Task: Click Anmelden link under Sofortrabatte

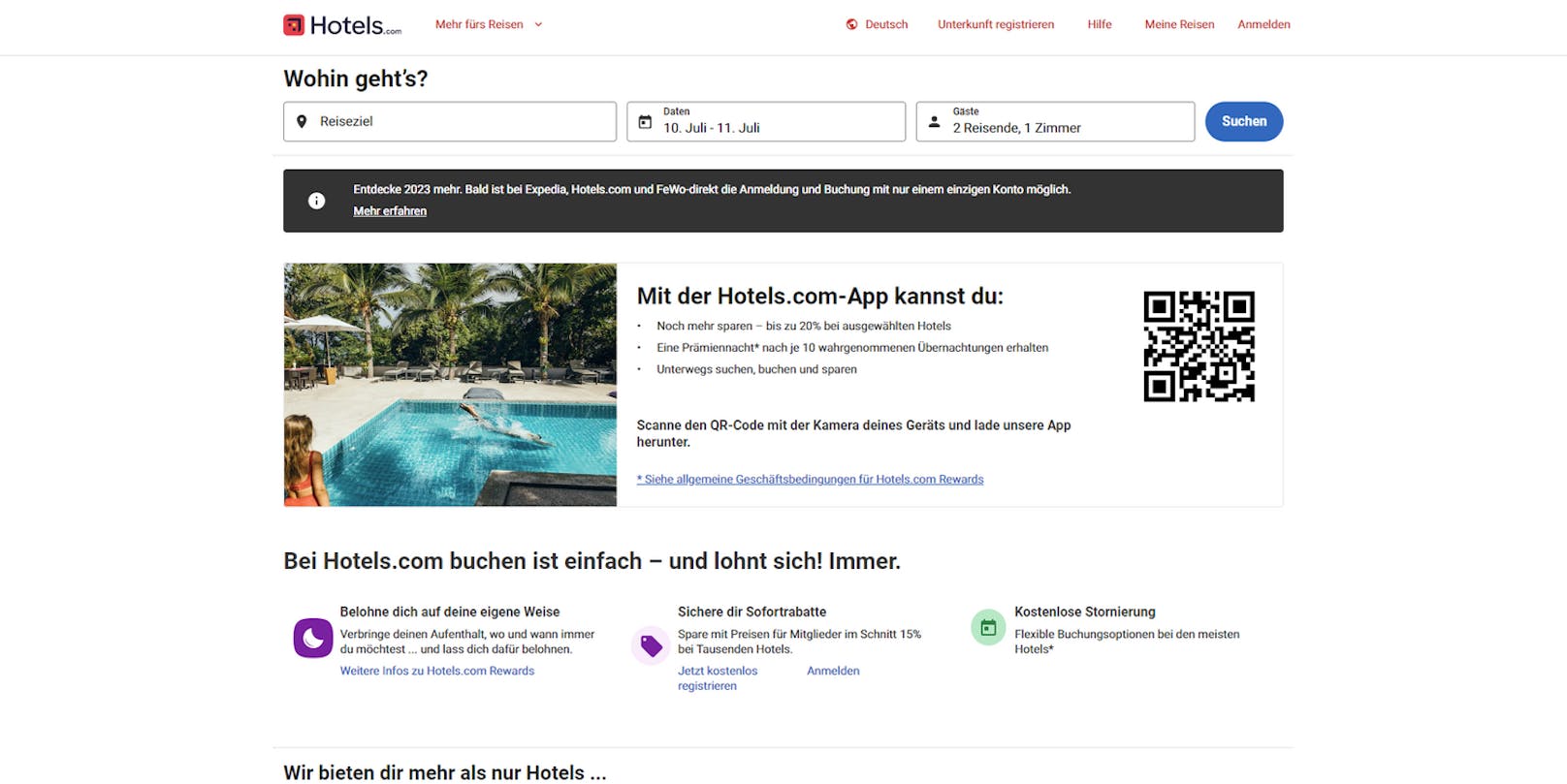Action: click(x=833, y=671)
